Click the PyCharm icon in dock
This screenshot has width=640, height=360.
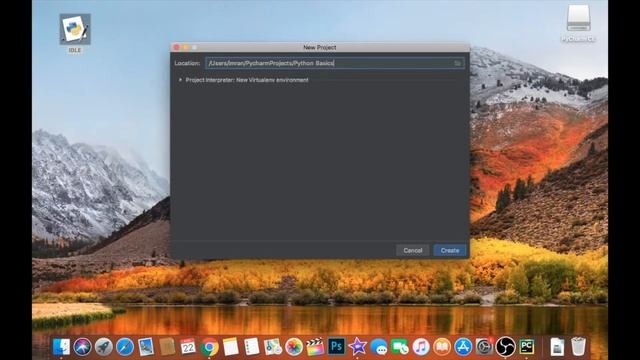point(527,347)
